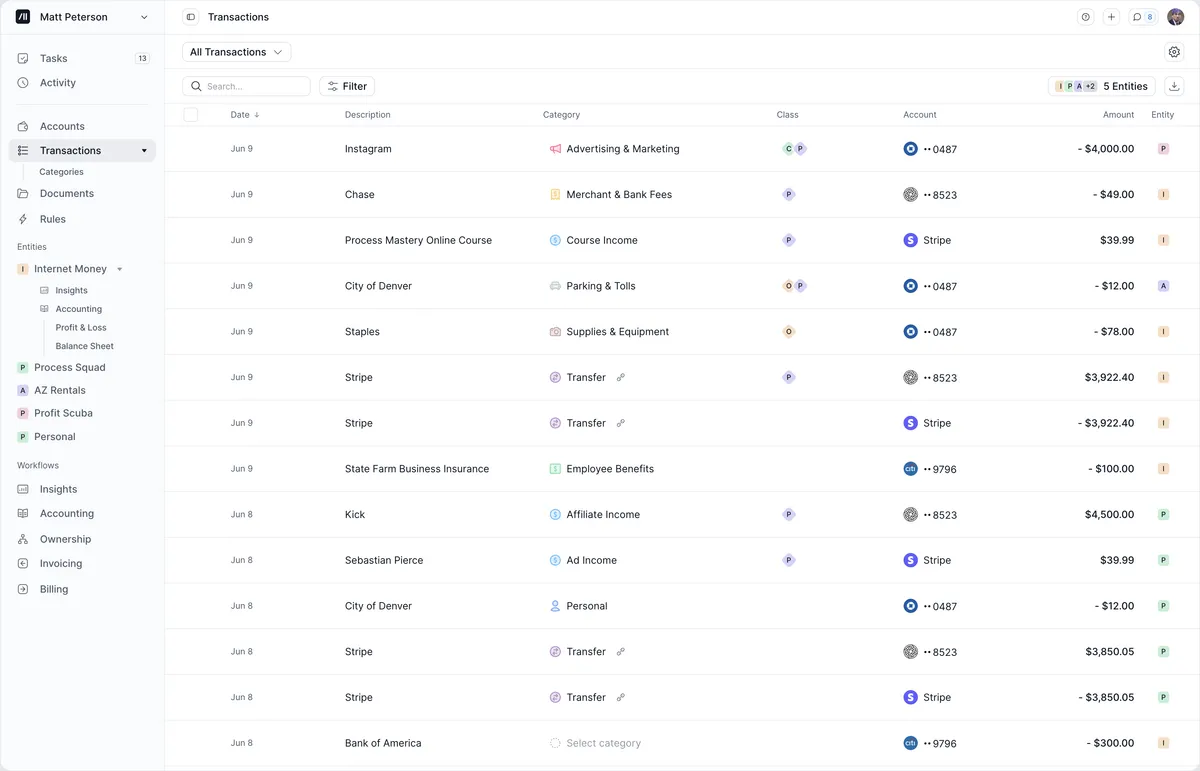Open the Kick transaction row
The image size is (1200, 771).
(682, 515)
